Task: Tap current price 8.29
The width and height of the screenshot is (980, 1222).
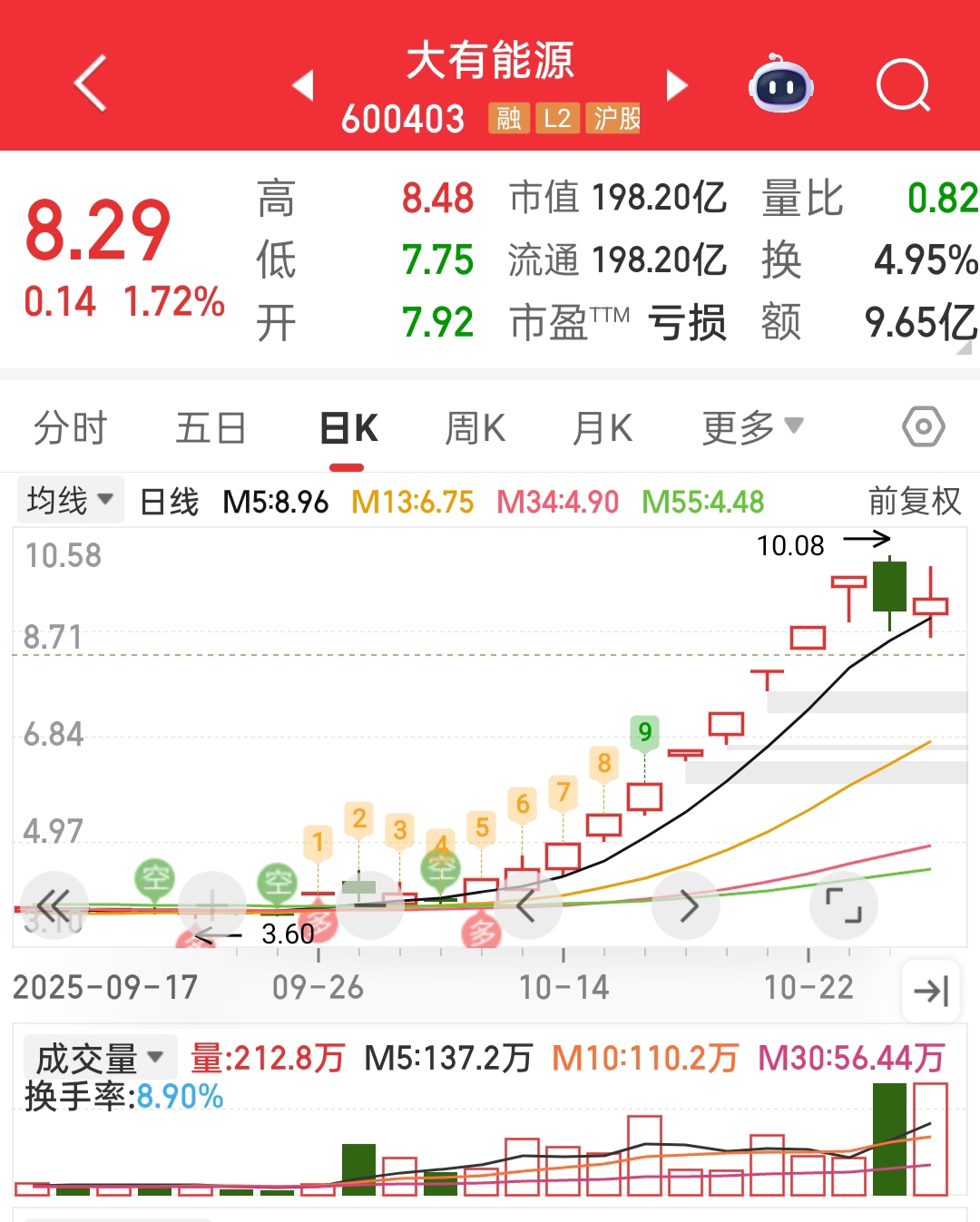Action: (x=98, y=230)
